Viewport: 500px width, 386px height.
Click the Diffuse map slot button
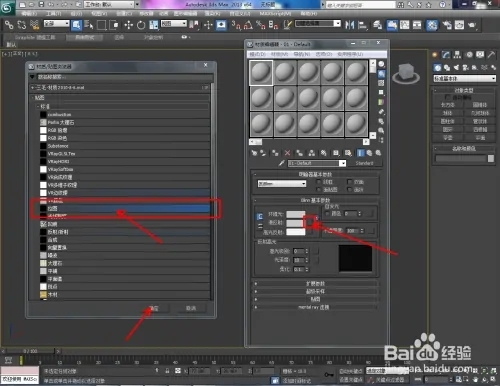click(310, 222)
